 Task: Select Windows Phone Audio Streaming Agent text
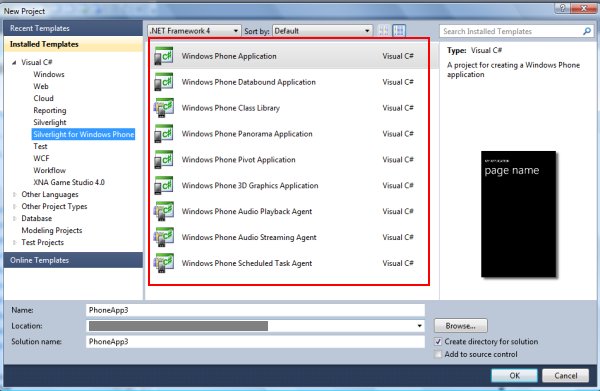pos(249,237)
